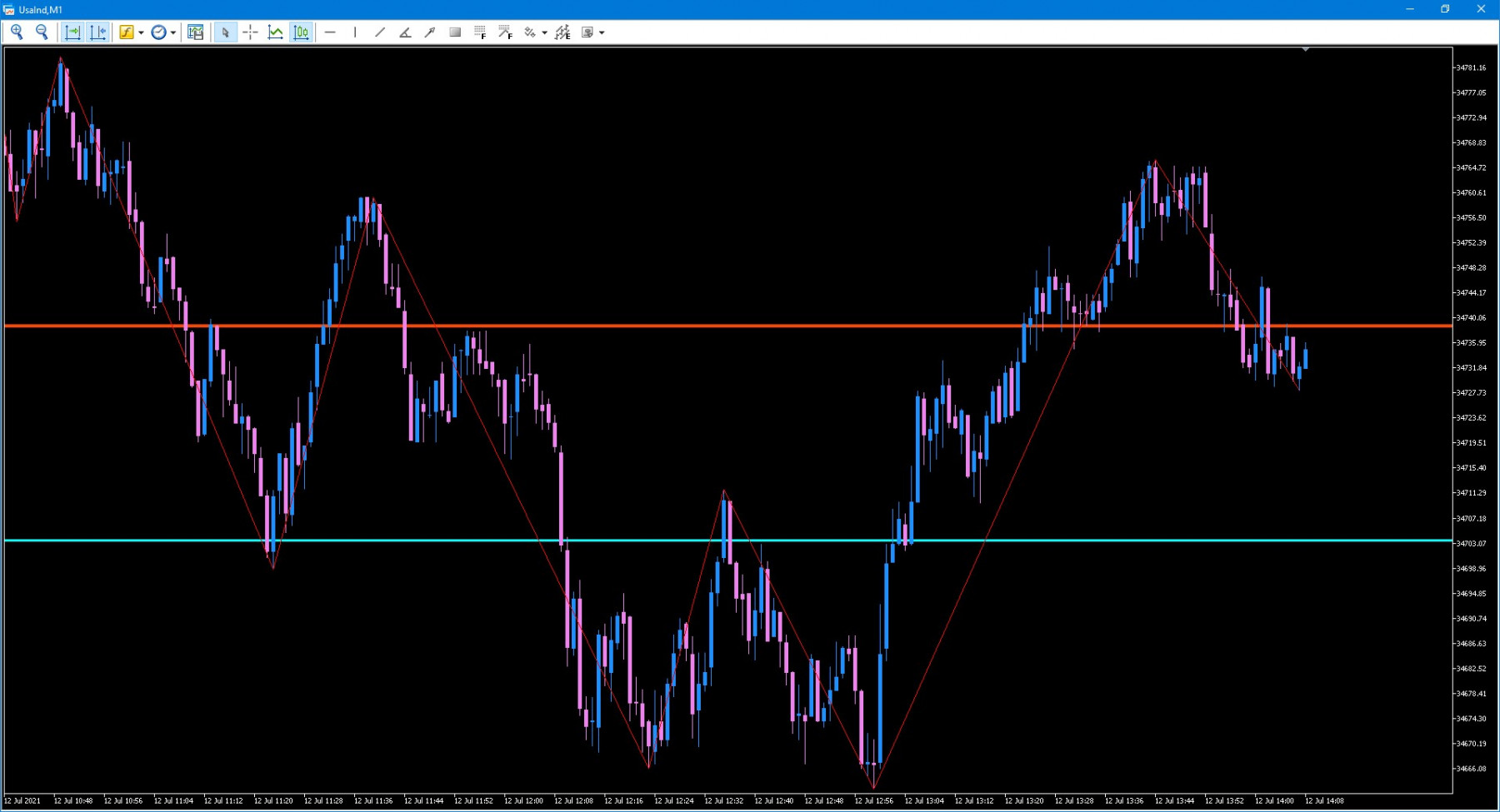Toggle chart shift from right border
Image resolution: width=1500 pixels, height=812 pixels.
(97, 32)
